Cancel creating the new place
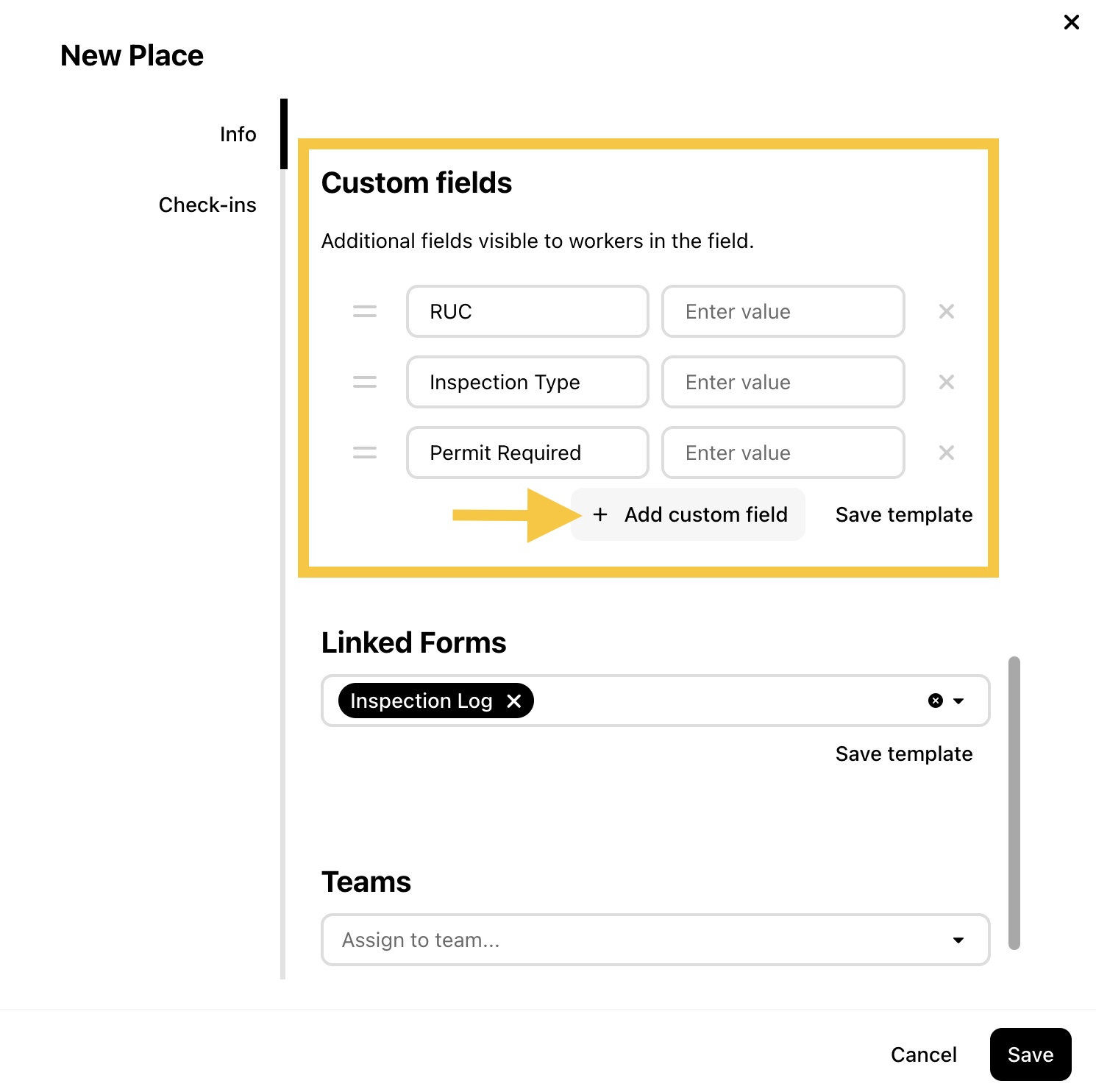 pyautogui.click(x=923, y=1054)
